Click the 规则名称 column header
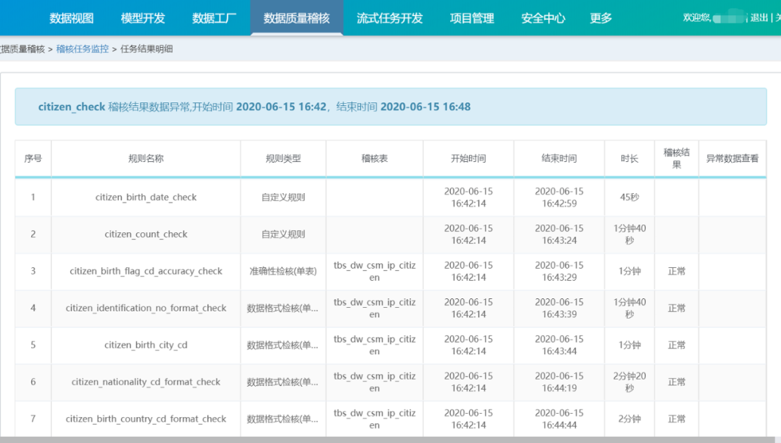The height and width of the screenshot is (443, 781). click(146, 158)
